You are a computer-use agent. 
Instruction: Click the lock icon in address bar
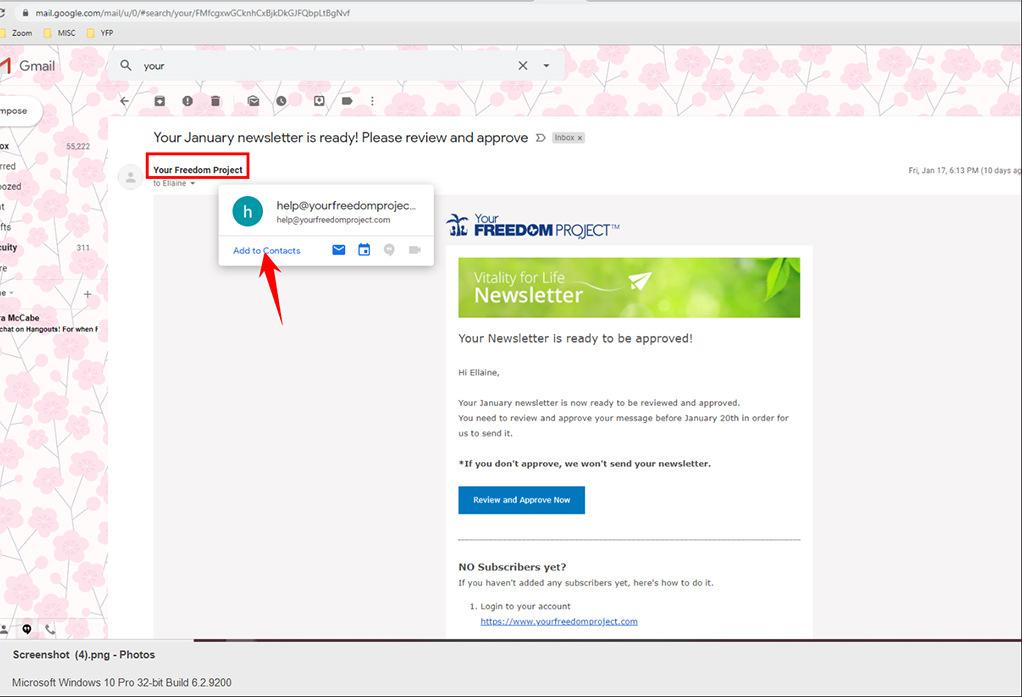point(25,13)
